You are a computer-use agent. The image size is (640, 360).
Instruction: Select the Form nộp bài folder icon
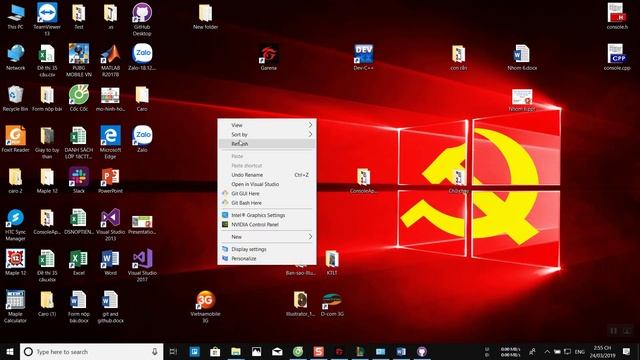click(x=47, y=98)
